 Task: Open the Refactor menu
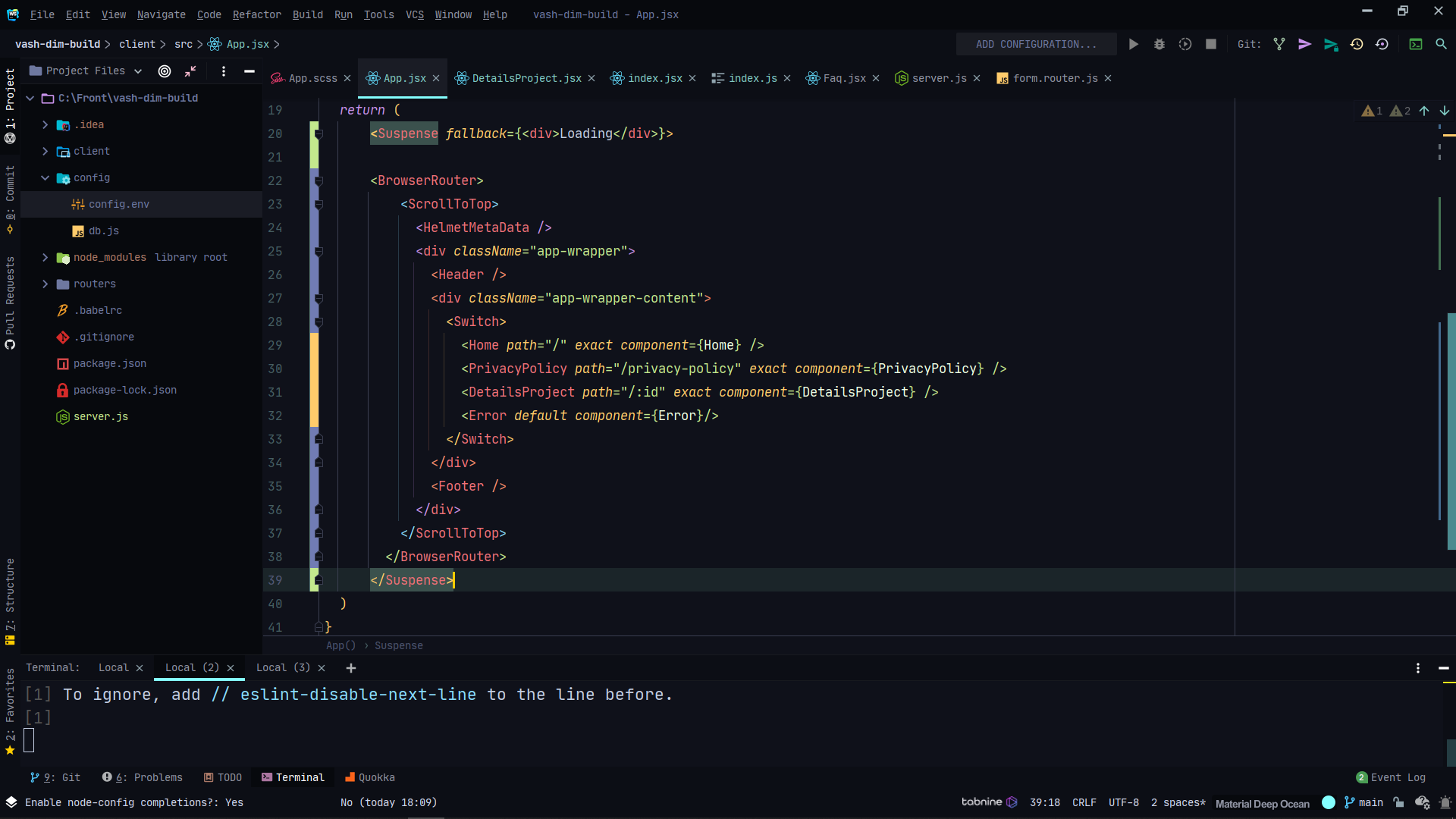256,14
